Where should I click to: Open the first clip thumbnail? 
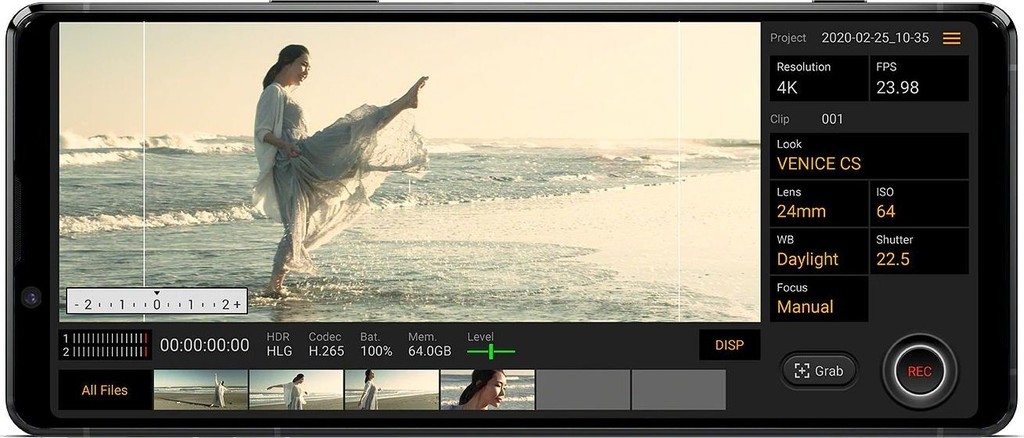[201, 390]
